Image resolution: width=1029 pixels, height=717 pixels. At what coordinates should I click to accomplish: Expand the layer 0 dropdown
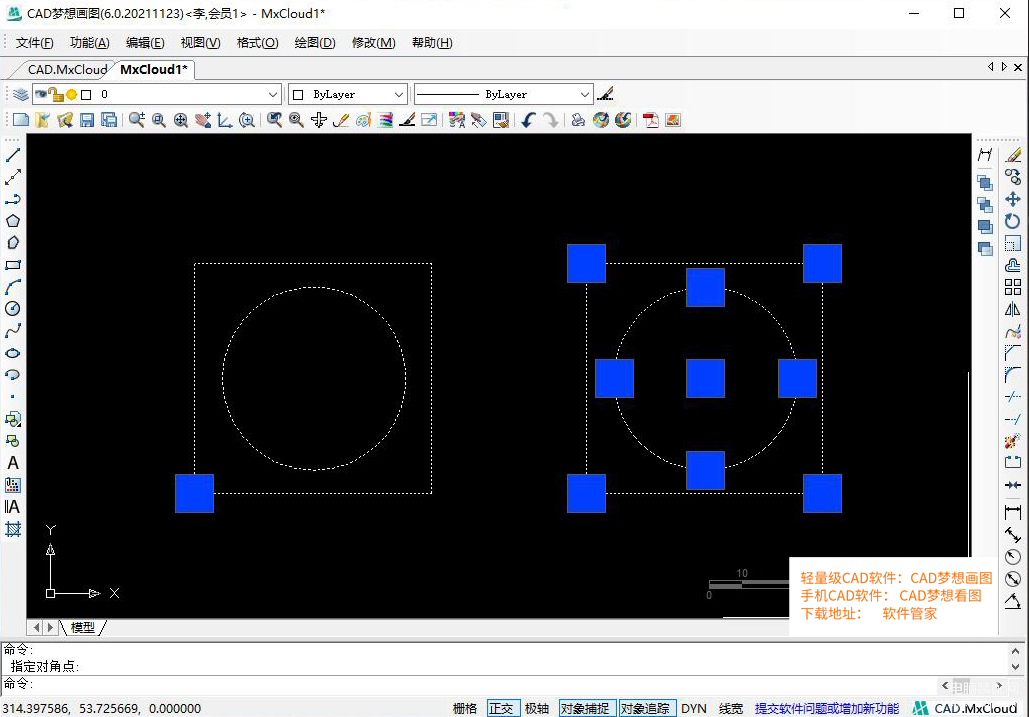click(273, 94)
